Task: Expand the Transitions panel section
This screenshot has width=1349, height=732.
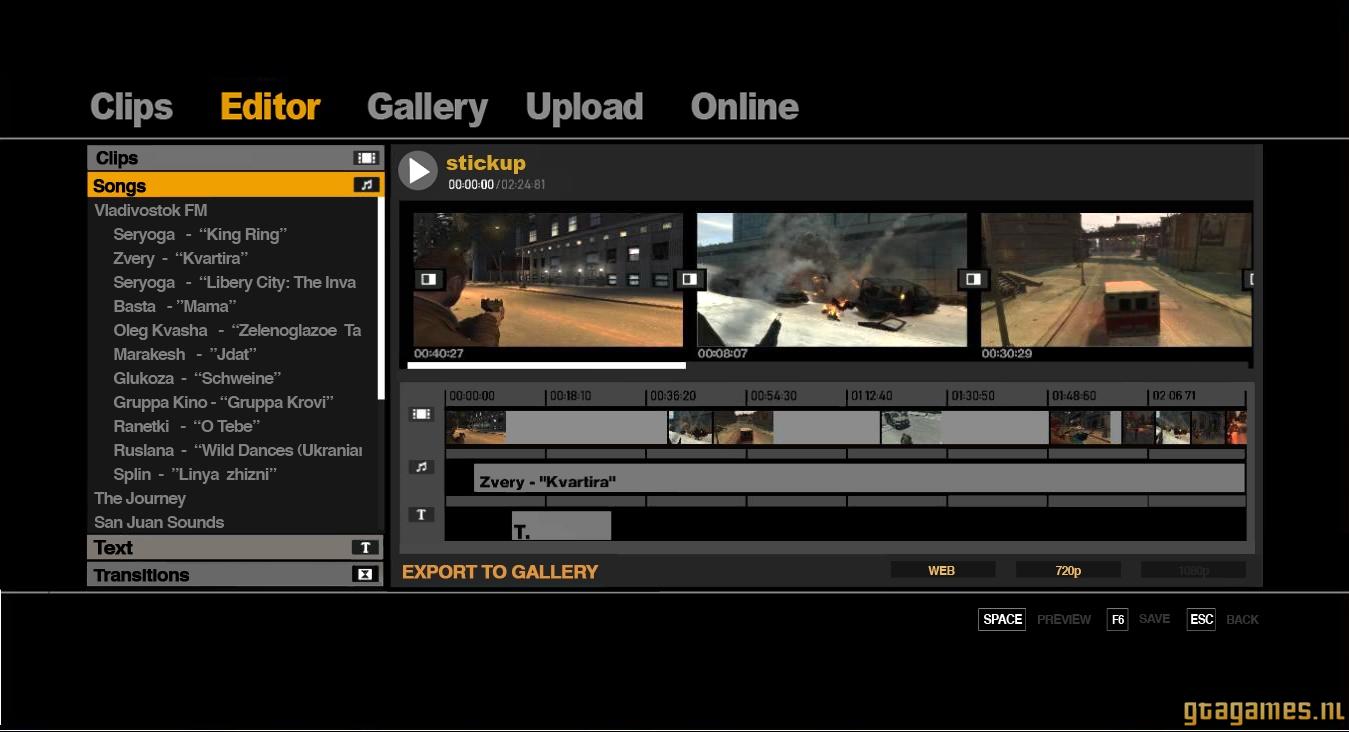Action: click(236, 574)
